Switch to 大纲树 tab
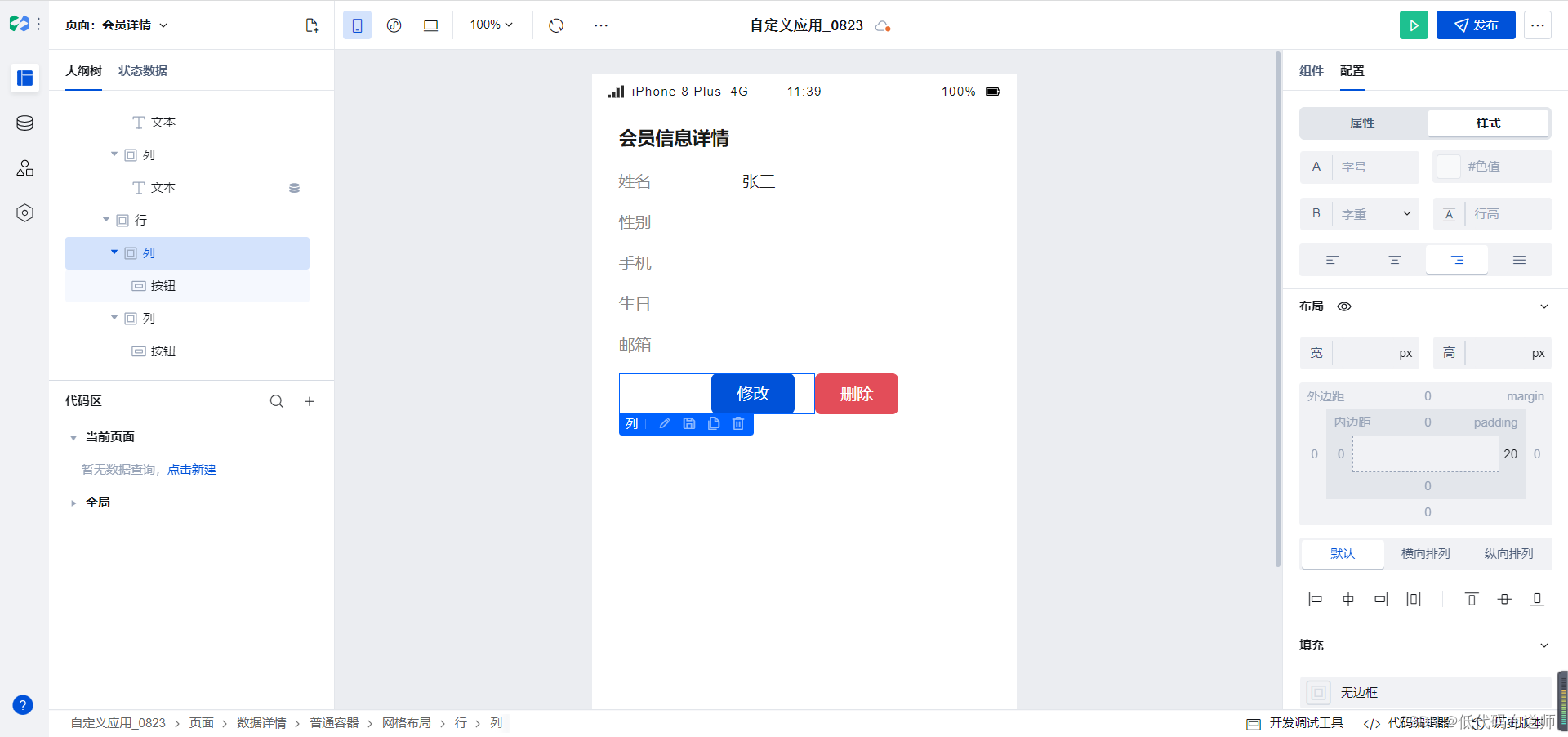The image size is (1568, 737). [83, 71]
